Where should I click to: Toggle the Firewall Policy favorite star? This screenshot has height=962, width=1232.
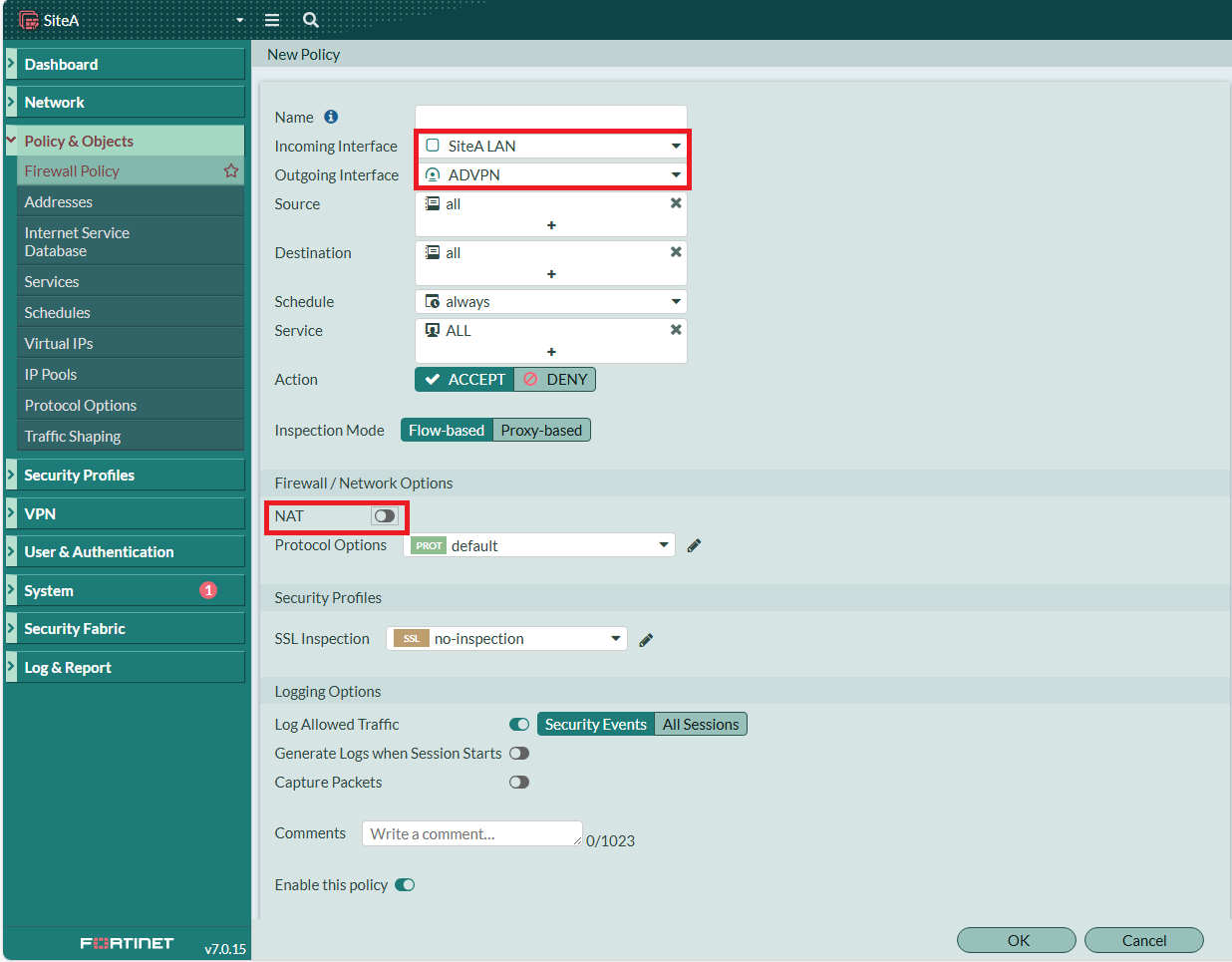(231, 170)
